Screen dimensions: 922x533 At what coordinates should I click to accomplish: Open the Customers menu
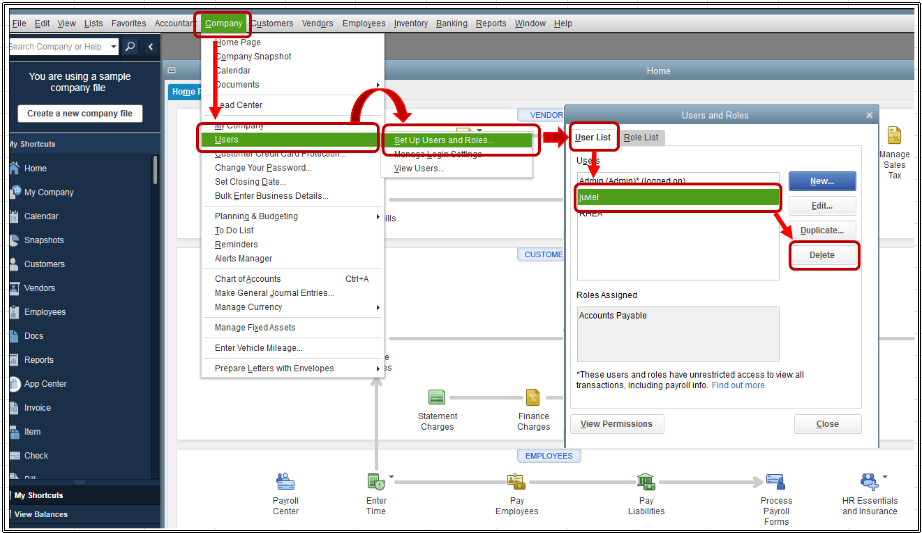click(272, 24)
